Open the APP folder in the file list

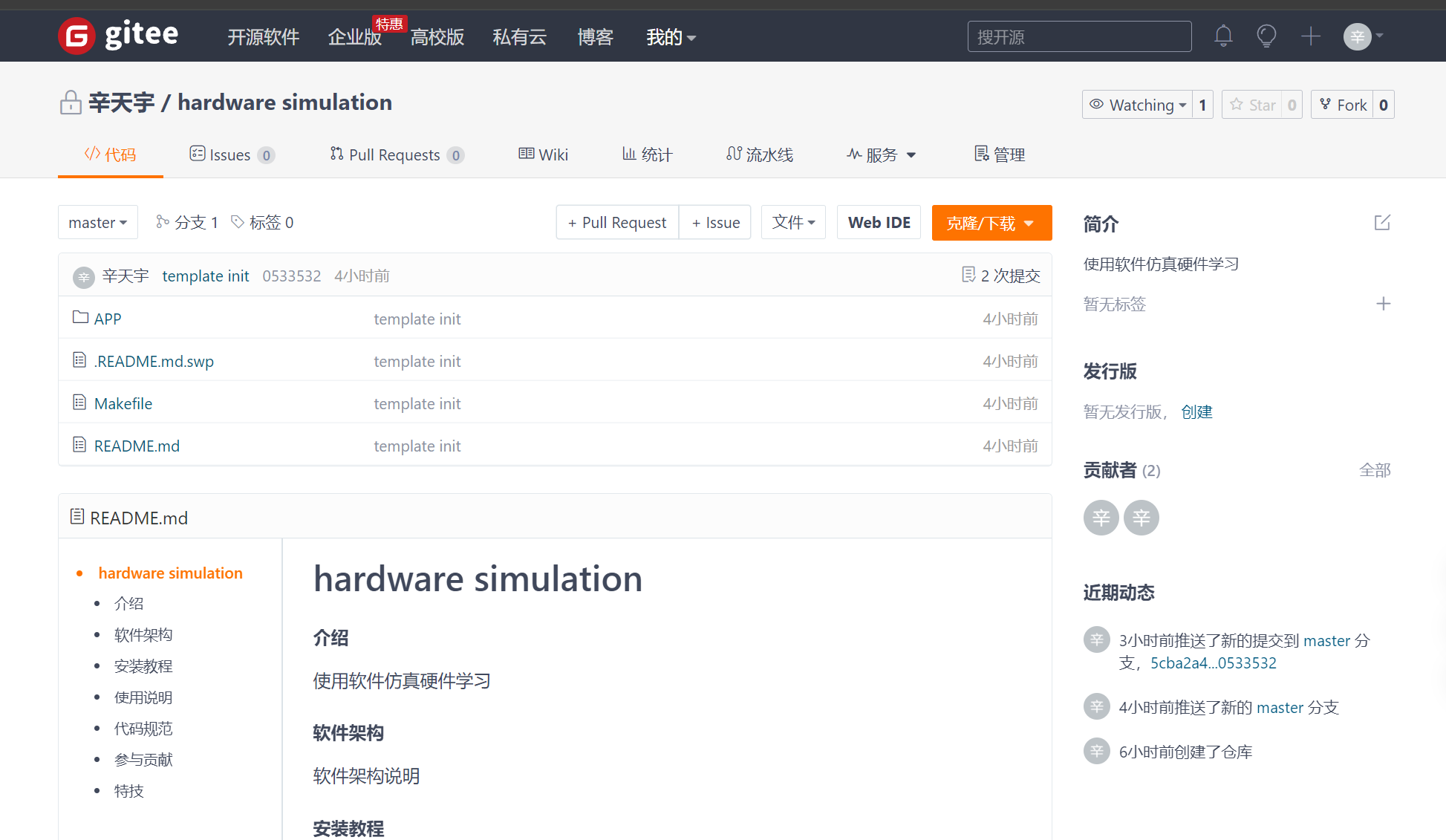click(108, 318)
